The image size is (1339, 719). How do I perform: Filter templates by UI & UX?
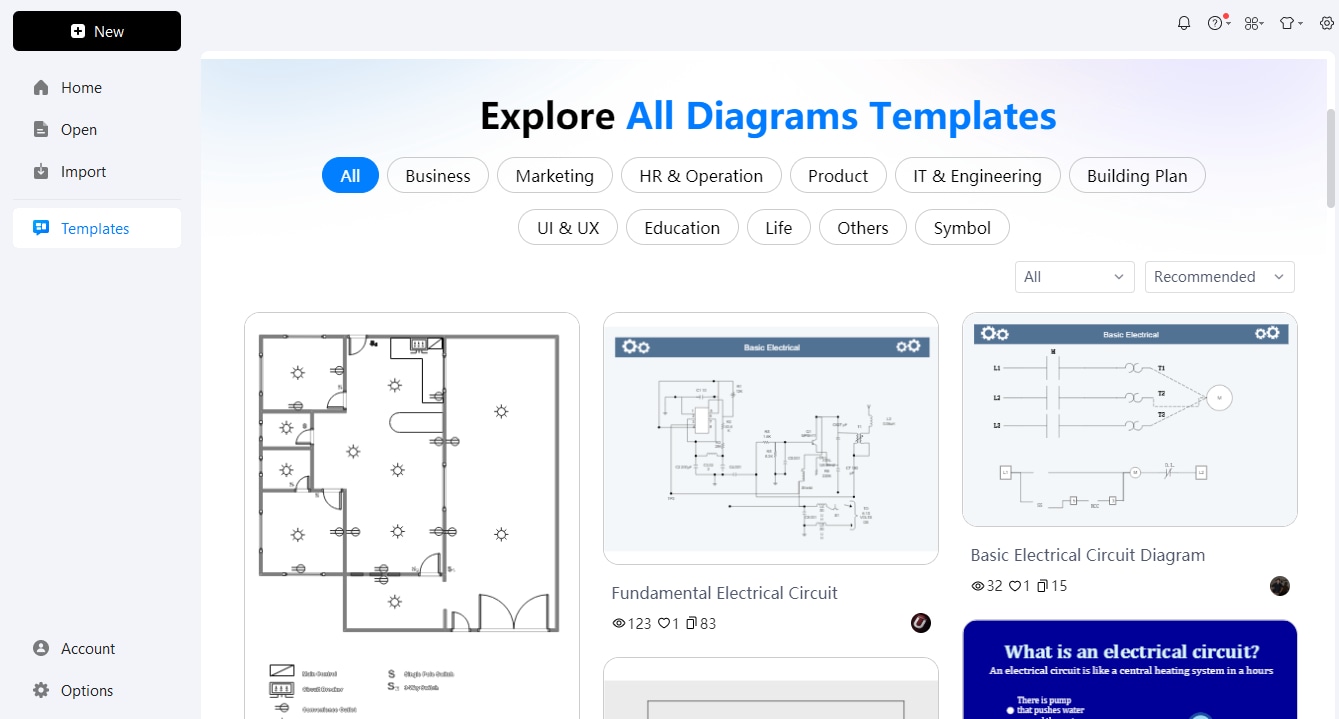(568, 228)
